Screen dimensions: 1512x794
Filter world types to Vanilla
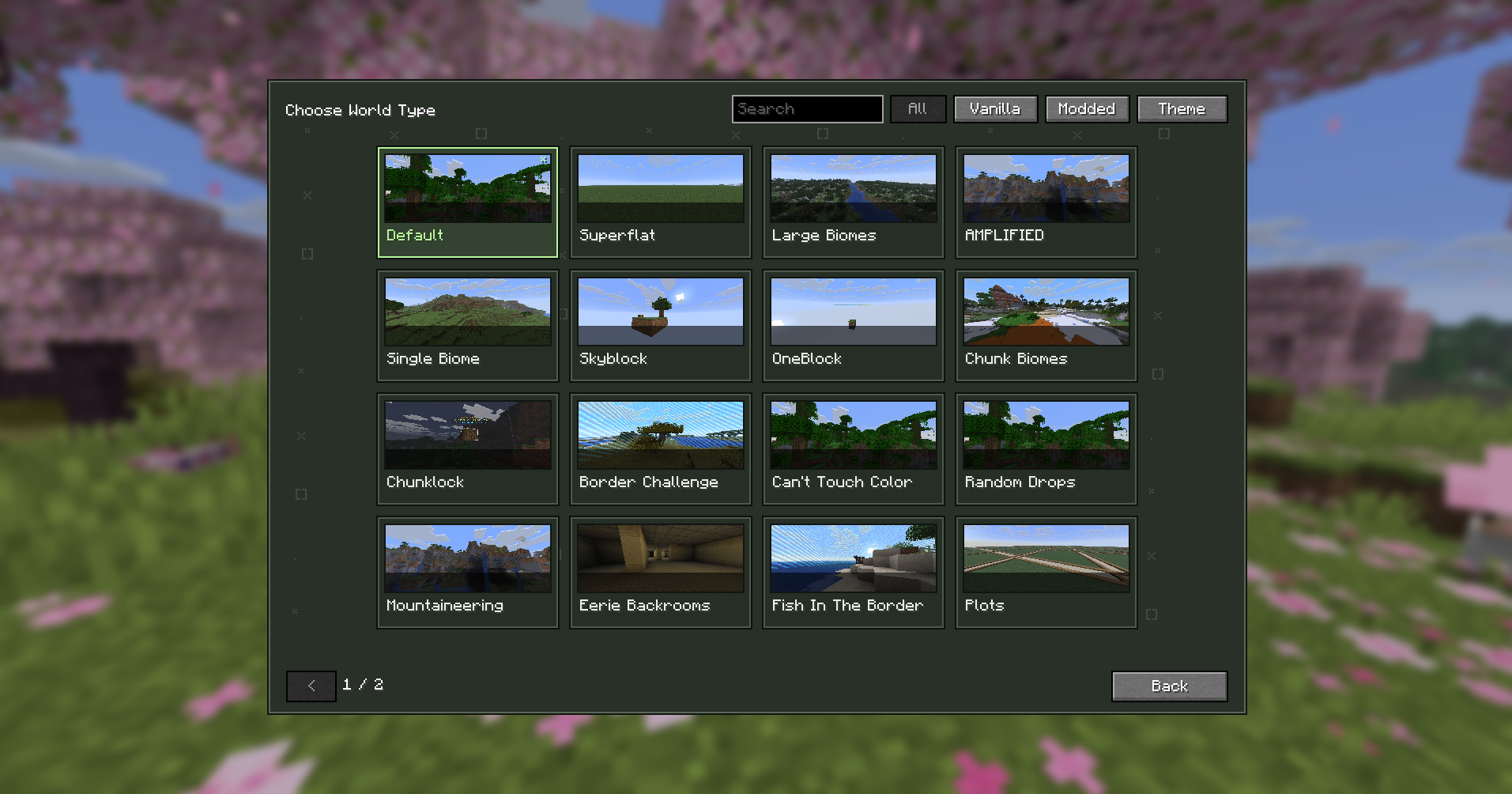pyautogui.click(x=995, y=109)
